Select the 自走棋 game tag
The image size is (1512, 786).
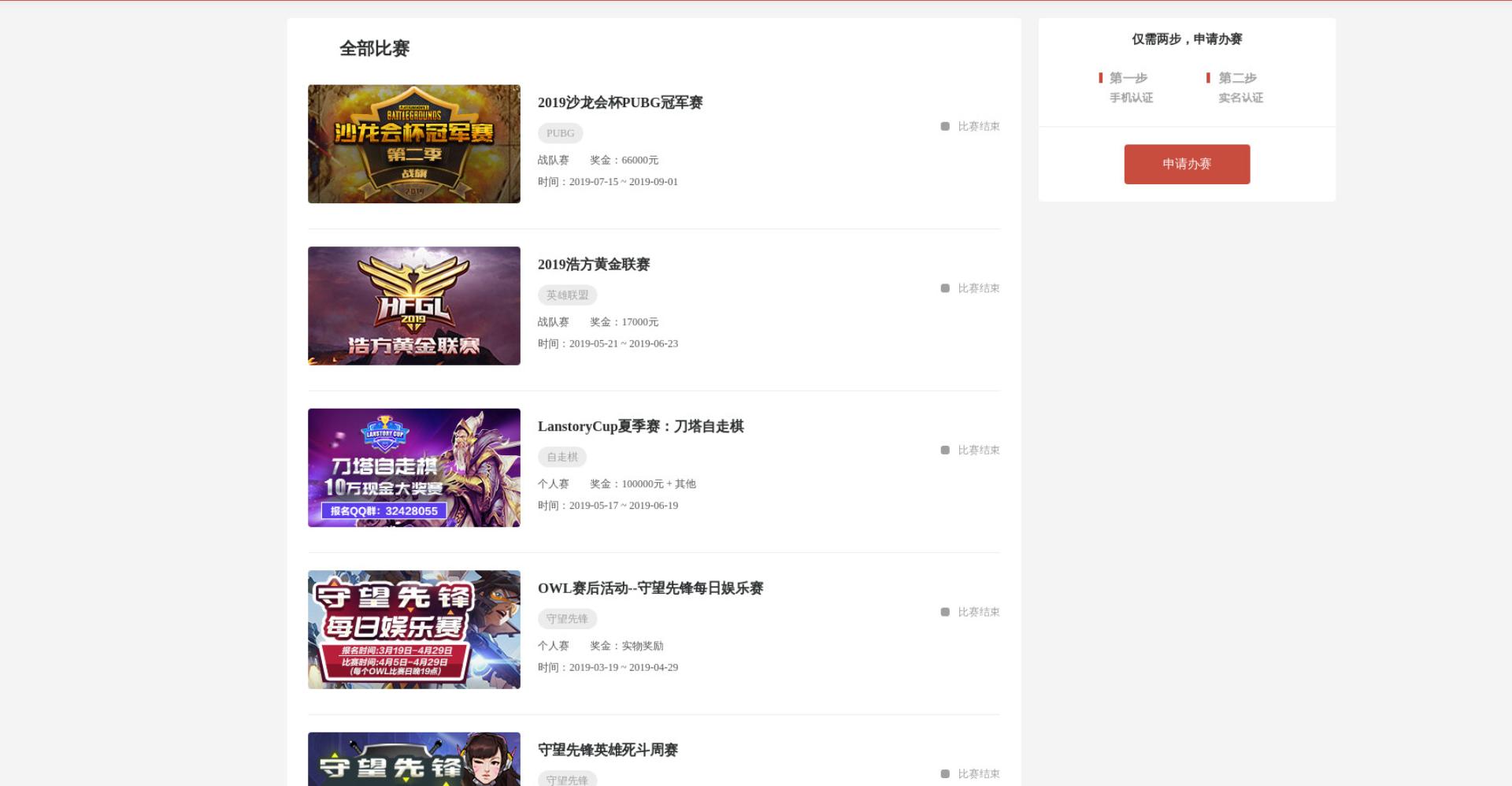click(562, 457)
